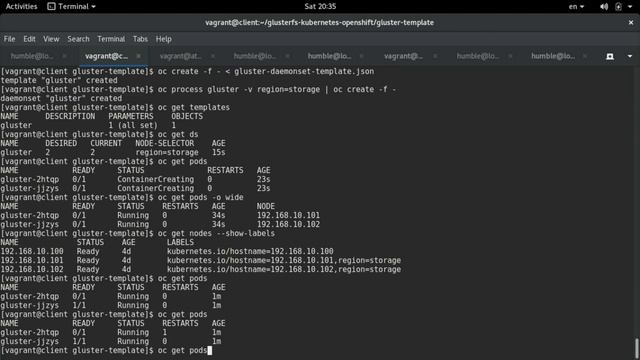Click node IP '192.168.10.101' in pods wide output
This screenshot has height=360, width=640.
(x=288, y=215)
